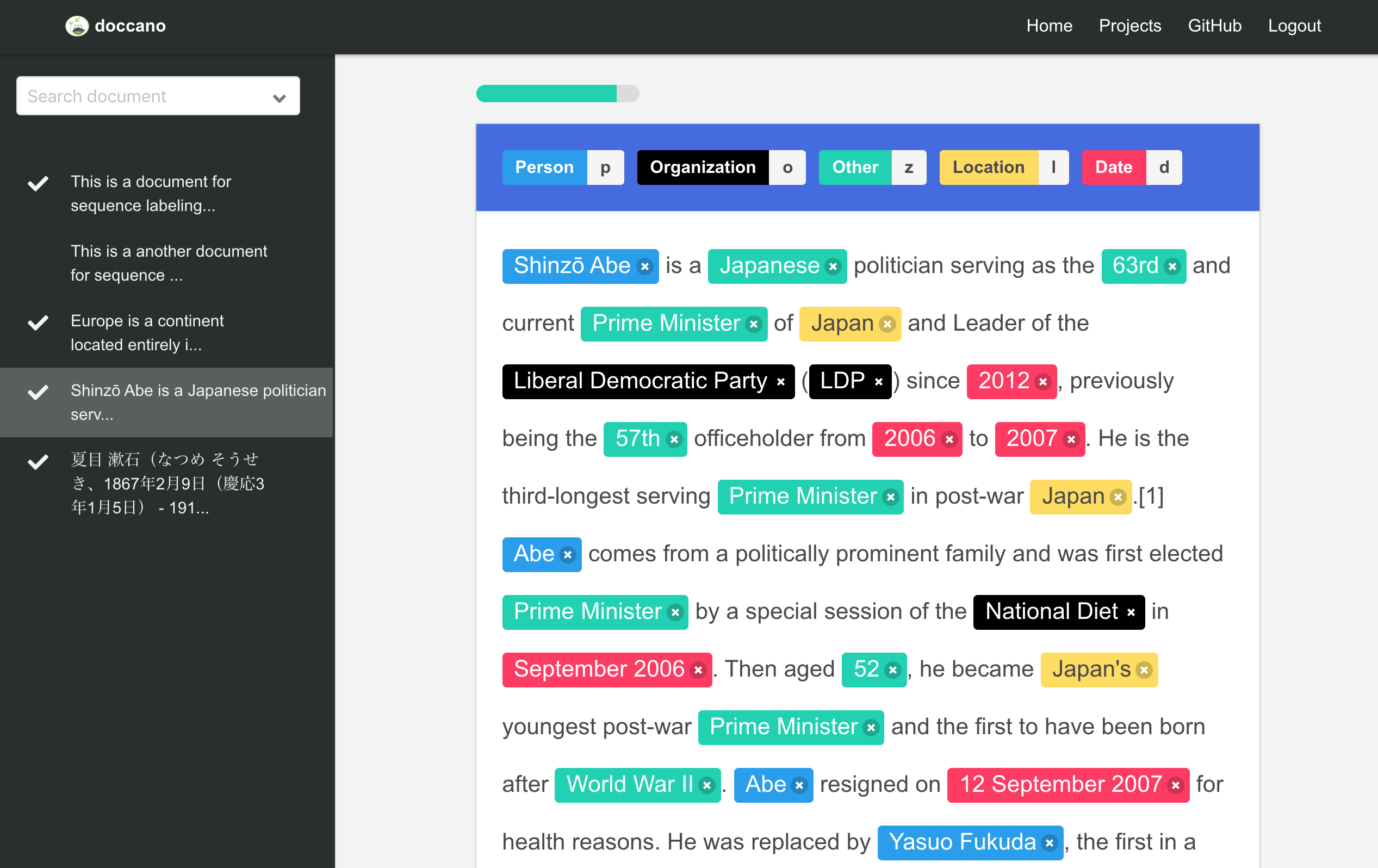
Task: Remove the World War II annotation
Action: [x=707, y=786]
